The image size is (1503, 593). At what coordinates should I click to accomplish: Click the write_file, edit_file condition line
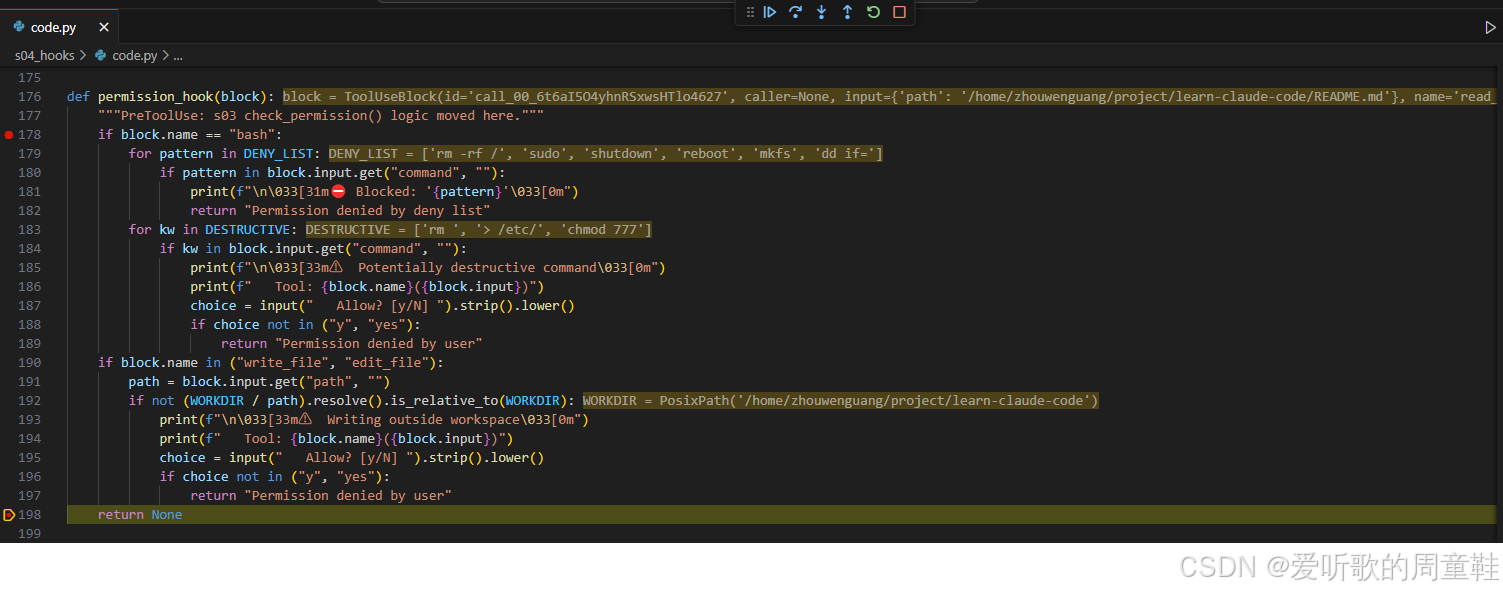point(270,362)
